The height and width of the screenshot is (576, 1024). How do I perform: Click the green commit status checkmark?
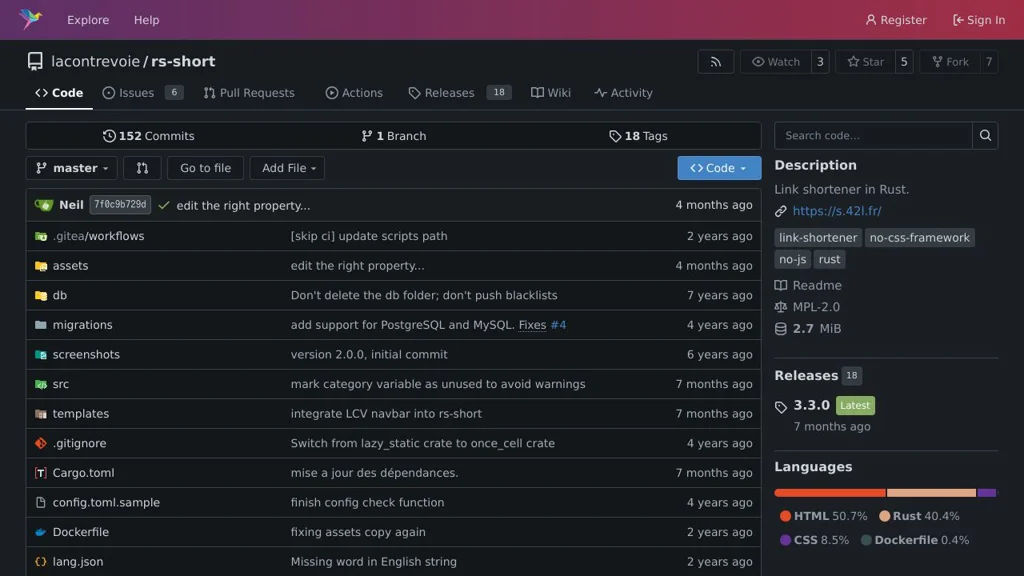click(x=164, y=205)
